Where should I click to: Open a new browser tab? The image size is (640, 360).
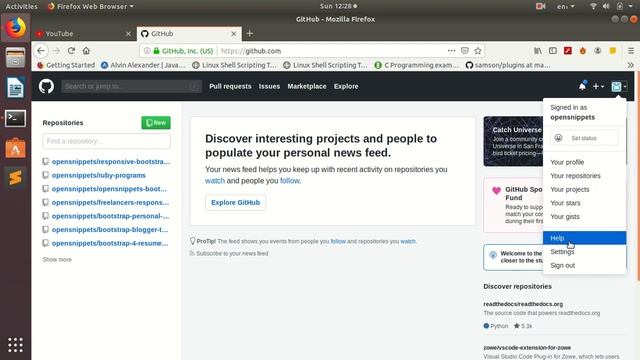point(250,33)
